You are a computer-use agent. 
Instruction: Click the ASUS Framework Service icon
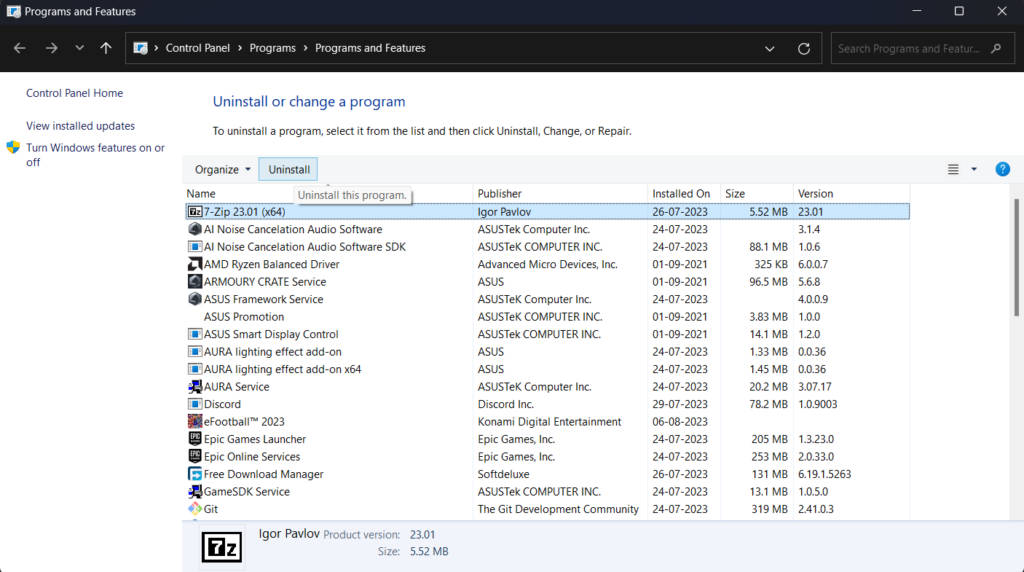click(x=195, y=299)
